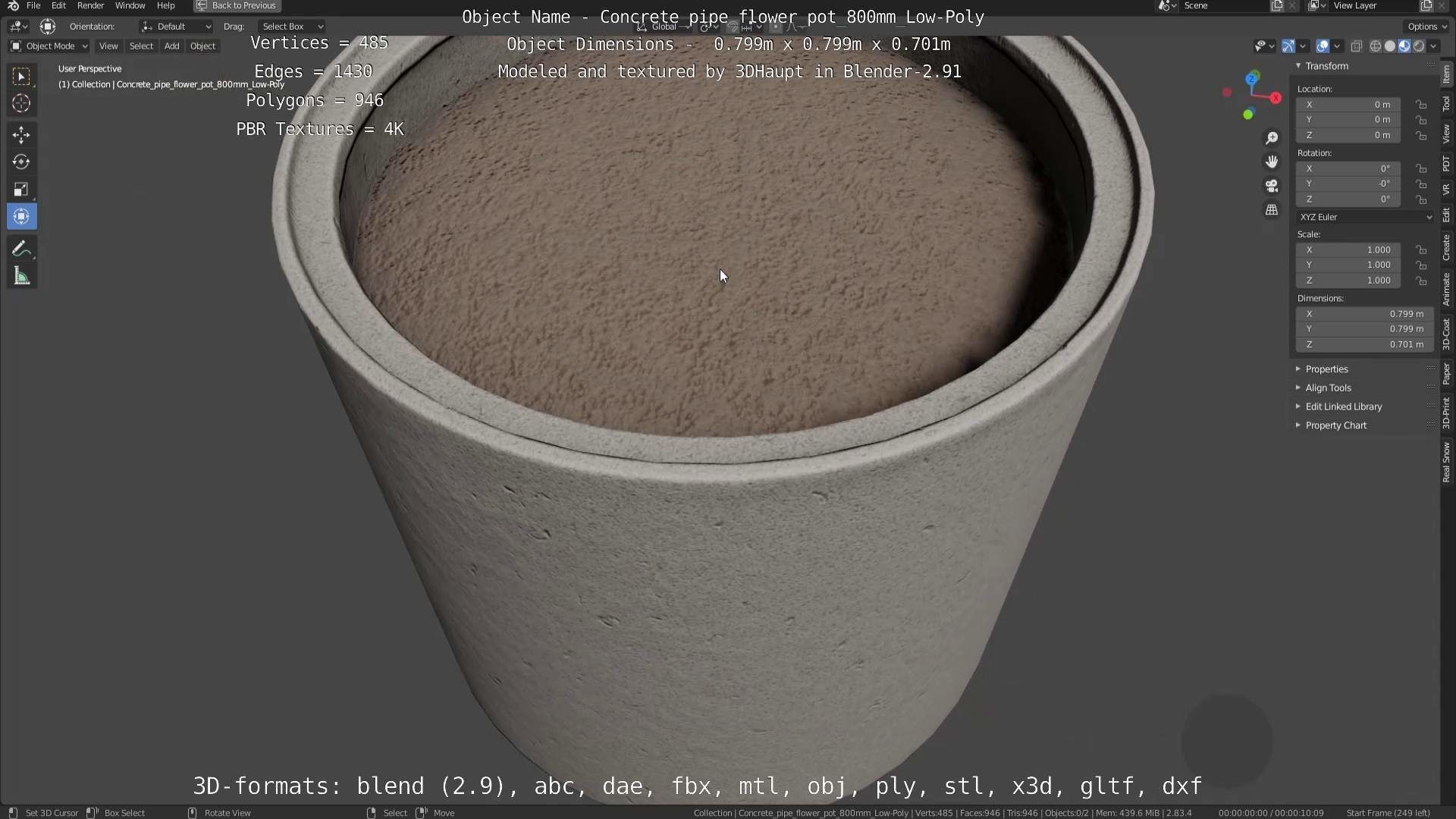Screen dimensions: 1456x819
Task: Click the Back to Previous button
Action: [237, 5]
